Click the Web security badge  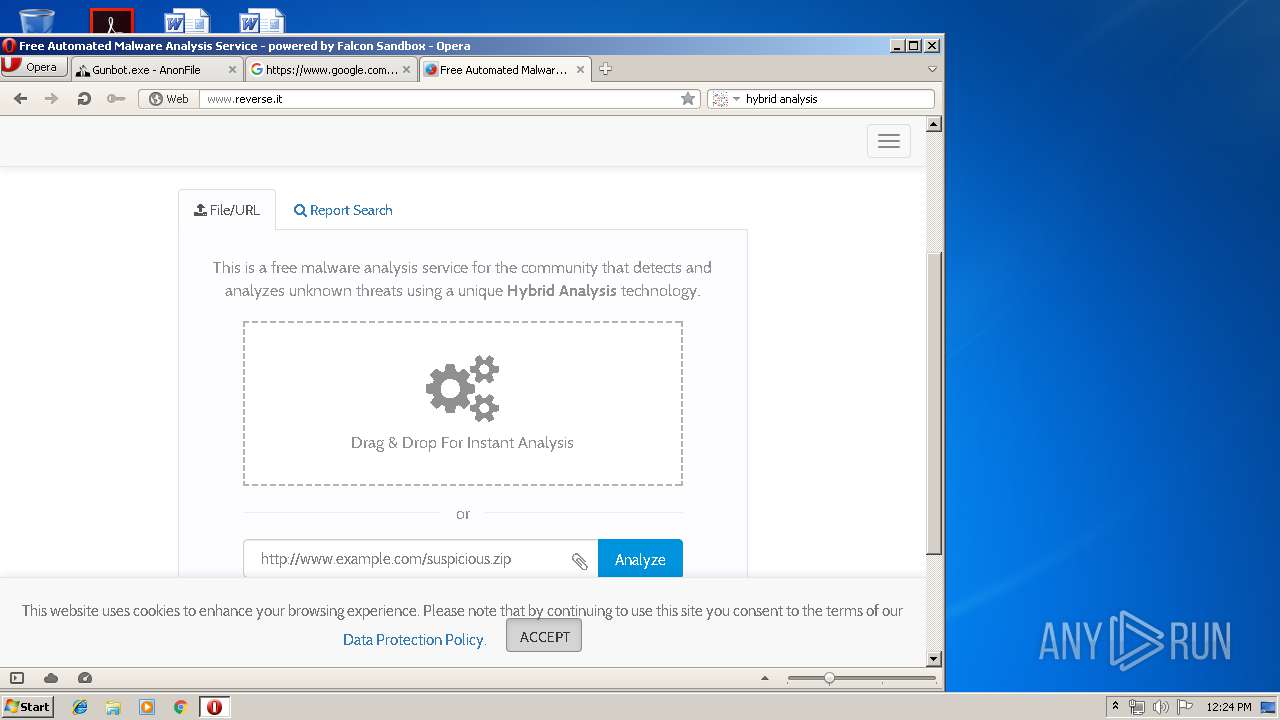[168, 99]
